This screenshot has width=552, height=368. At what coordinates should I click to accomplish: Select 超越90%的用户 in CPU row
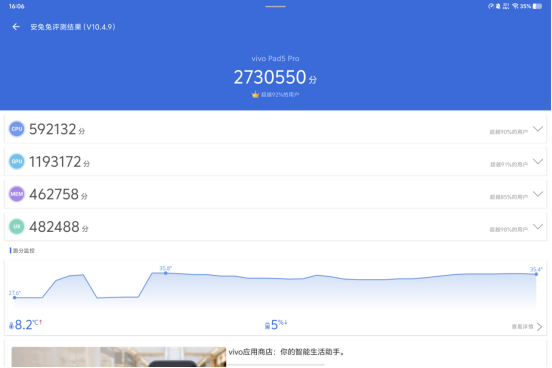[x=509, y=132]
